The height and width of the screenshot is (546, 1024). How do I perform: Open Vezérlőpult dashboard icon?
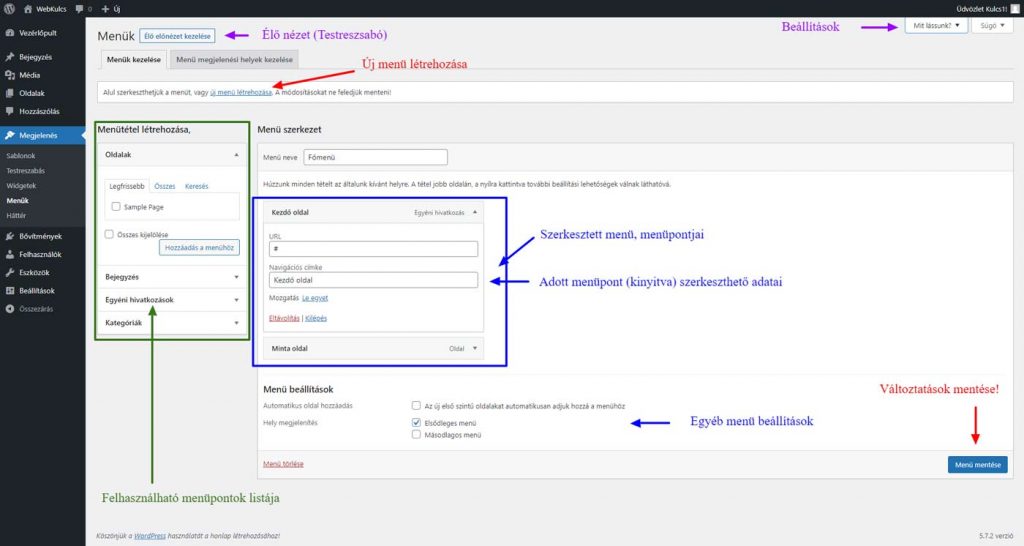[x=10, y=33]
